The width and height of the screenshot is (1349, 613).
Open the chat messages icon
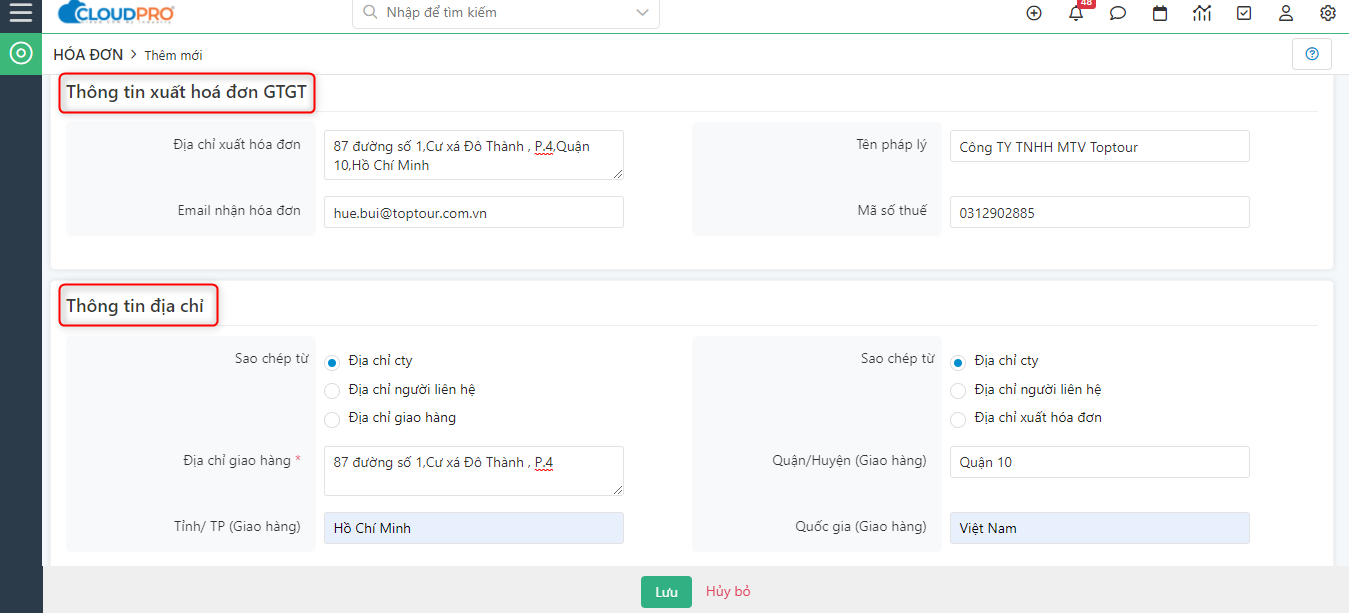click(x=1118, y=13)
